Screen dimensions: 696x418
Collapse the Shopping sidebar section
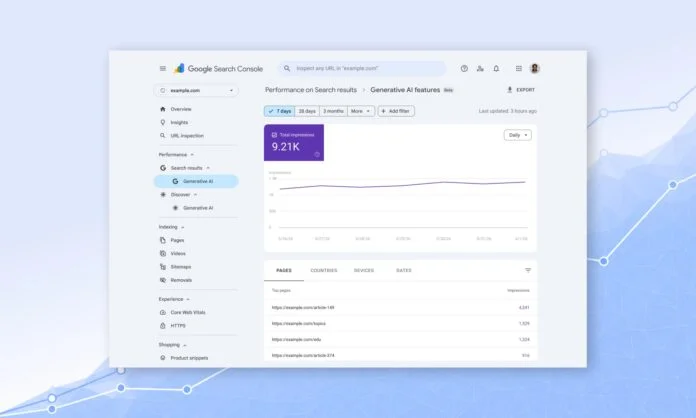tap(185, 345)
